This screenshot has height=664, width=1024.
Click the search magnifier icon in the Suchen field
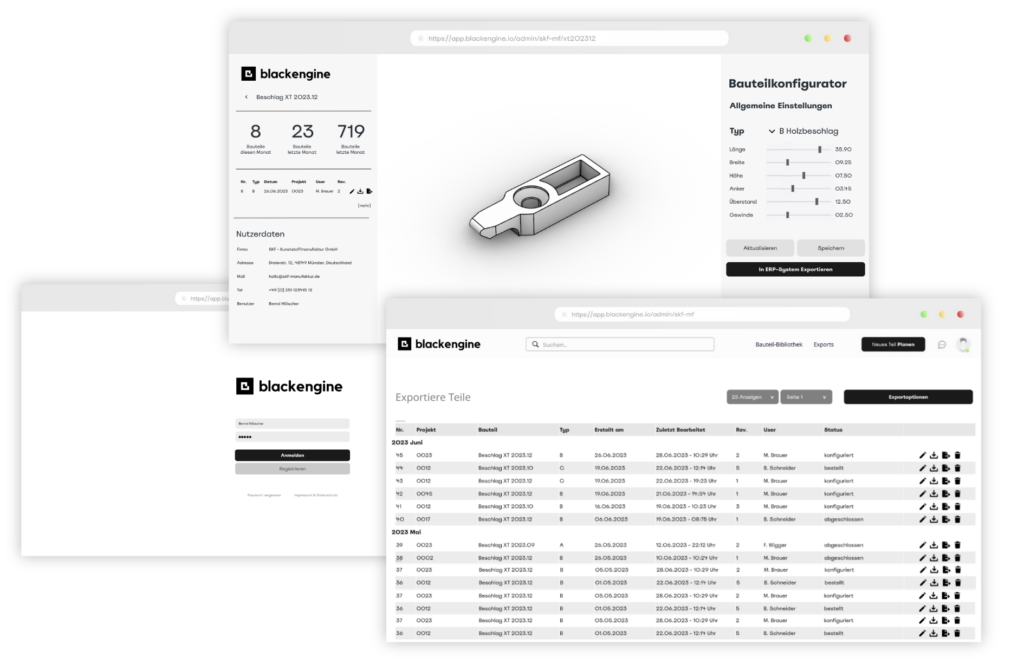[x=536, y=344]
